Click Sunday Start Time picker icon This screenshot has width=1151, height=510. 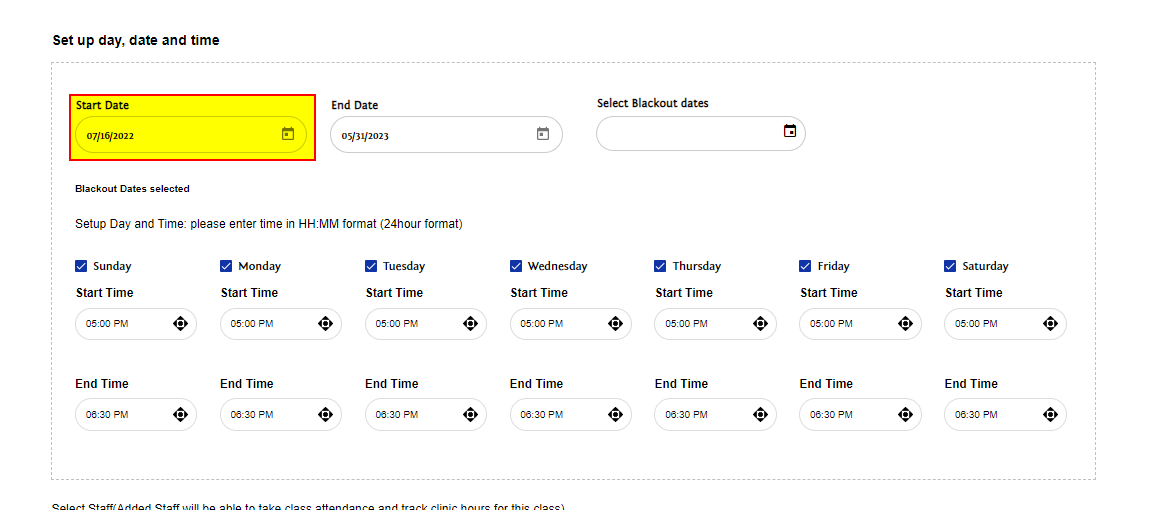181,323
